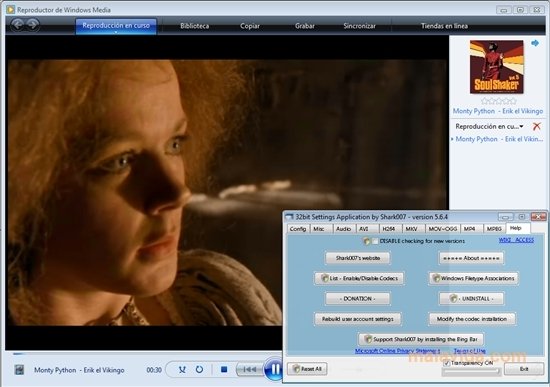Select the Reproducción en curso tab

[116, 26]
